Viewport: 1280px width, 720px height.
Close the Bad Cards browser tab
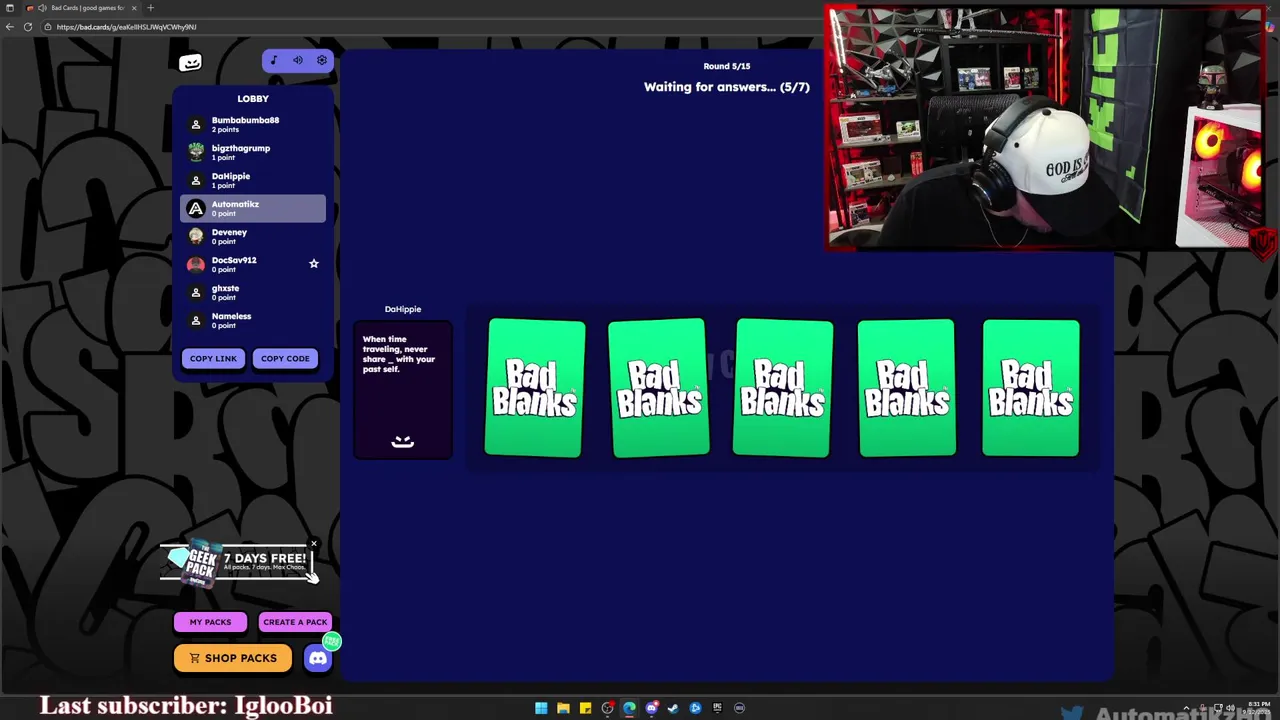tap(134, 8)
